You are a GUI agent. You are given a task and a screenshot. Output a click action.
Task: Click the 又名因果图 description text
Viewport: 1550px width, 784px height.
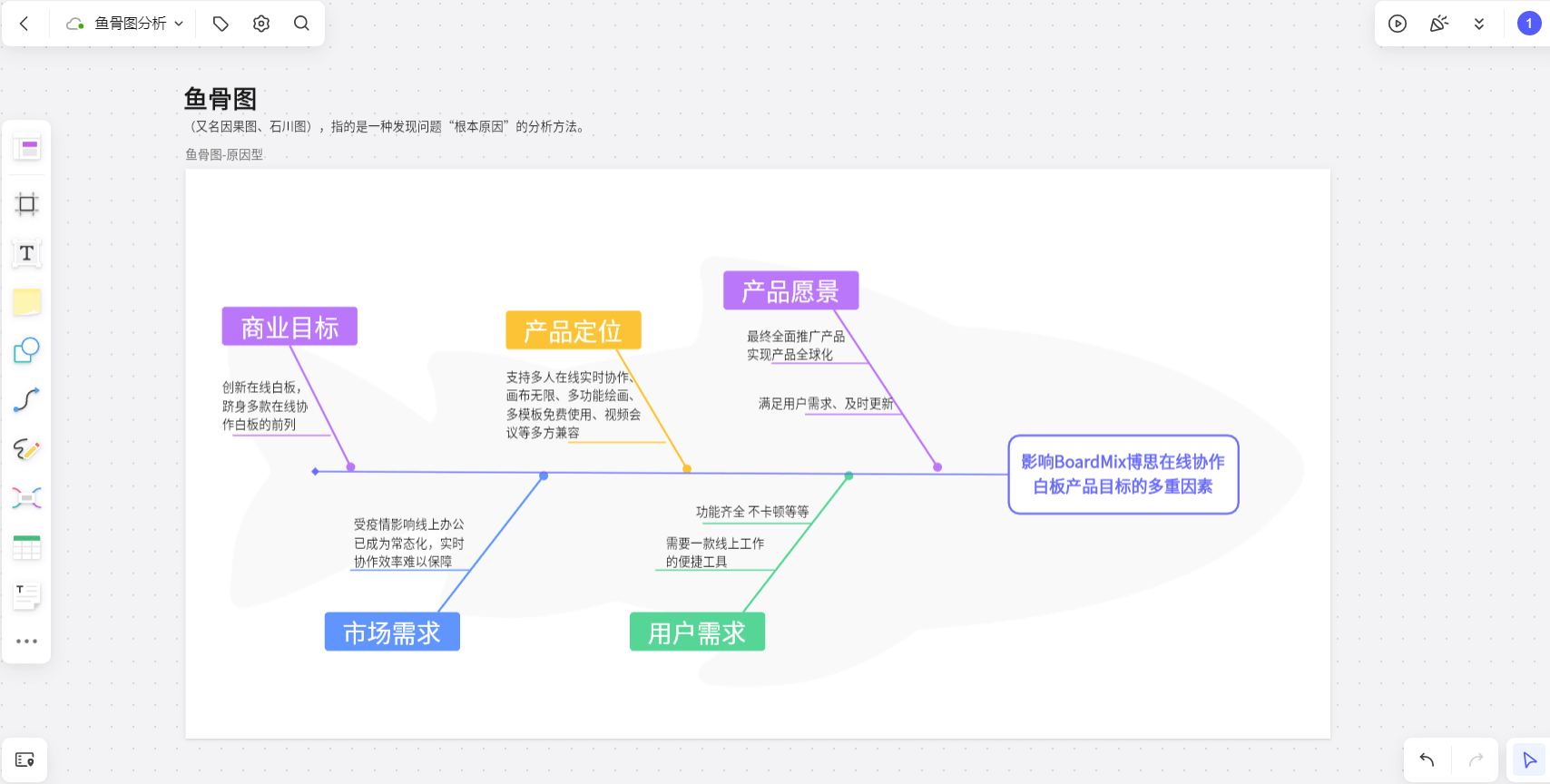pos(388,127)
